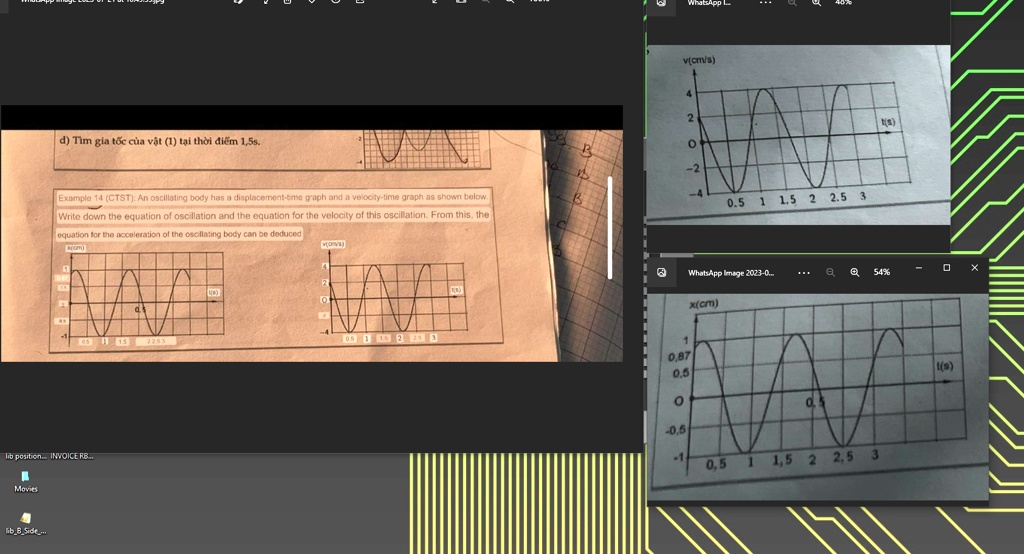Close the 54% WhatsApp Image window

975,268
